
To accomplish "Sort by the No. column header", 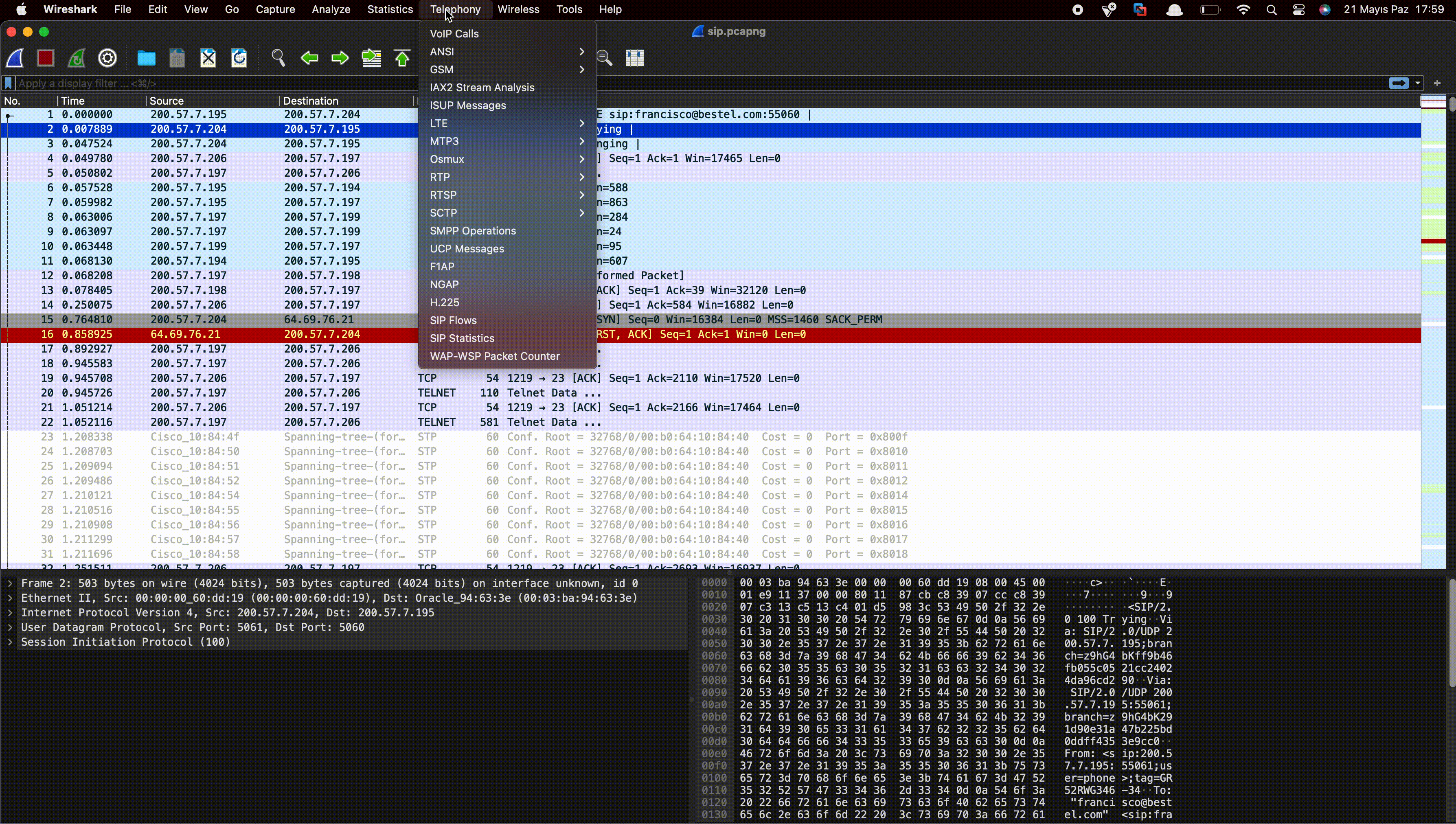I will click(x=29, y=101).
